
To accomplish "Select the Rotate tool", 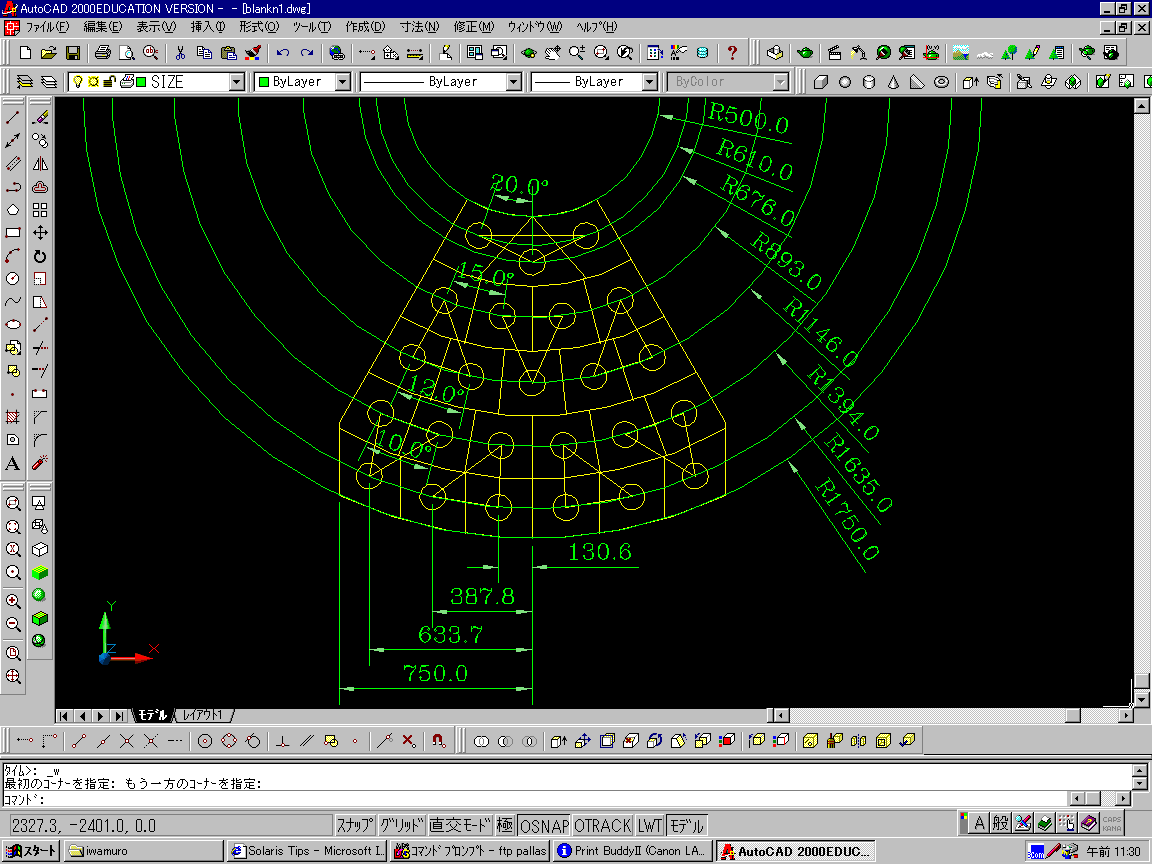I will coord(40,256).
